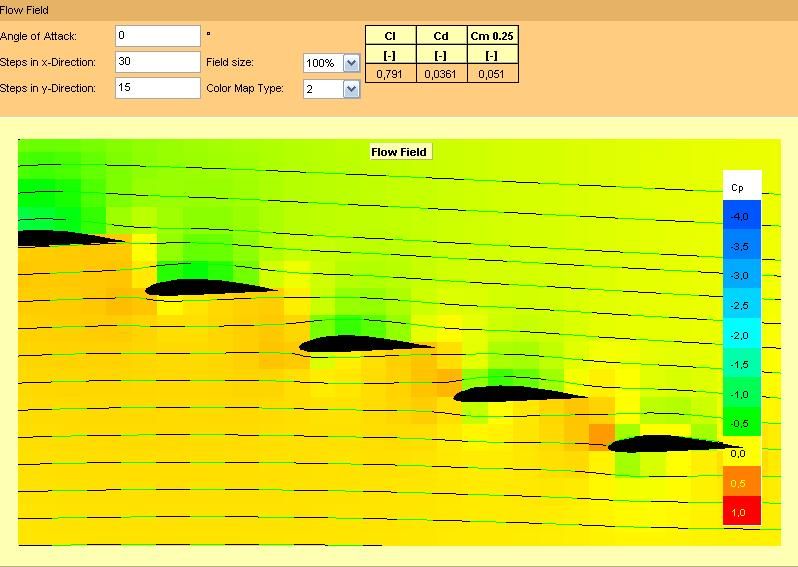Select the Cl value 0,791 cell
This screenshot has width=798, height=567.
tap(390, 73)
